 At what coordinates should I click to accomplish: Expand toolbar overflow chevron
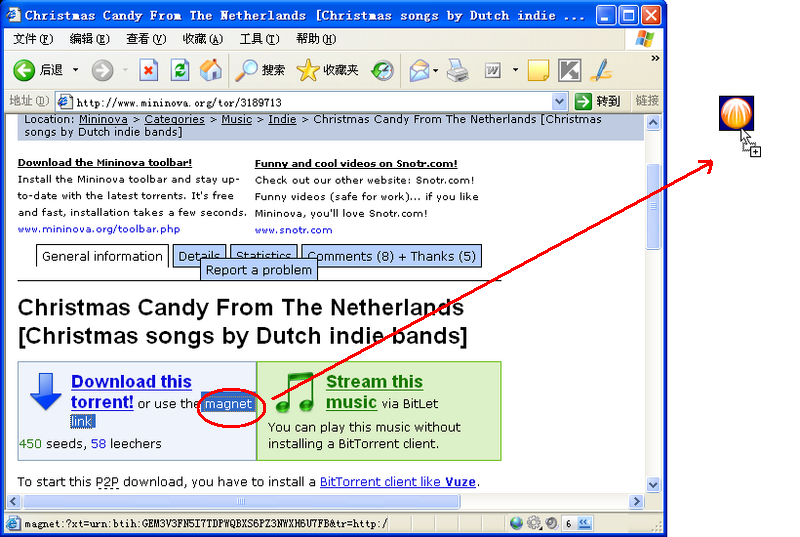(x=655, y=58)
